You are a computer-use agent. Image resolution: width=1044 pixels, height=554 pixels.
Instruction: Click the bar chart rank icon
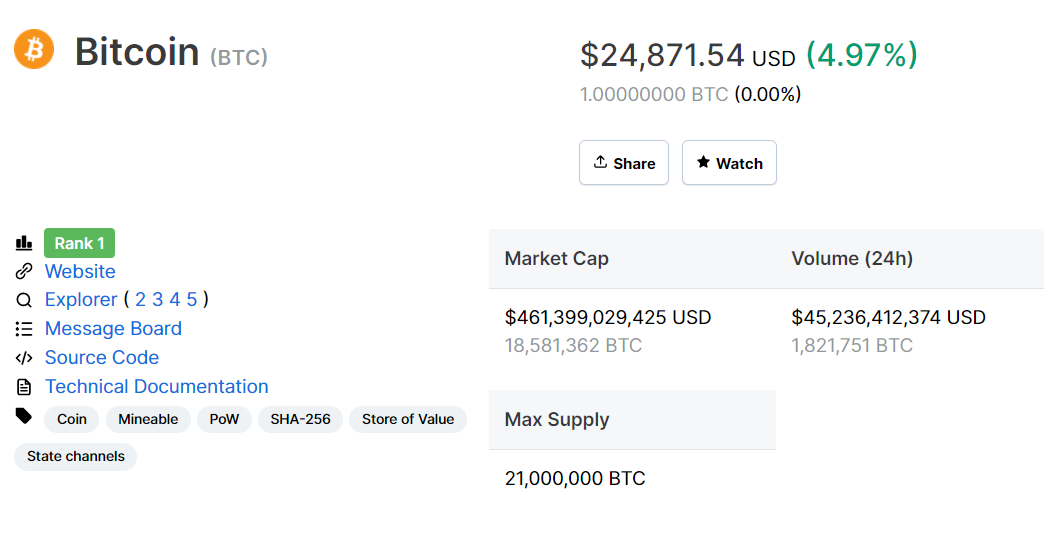click(24, 243)
